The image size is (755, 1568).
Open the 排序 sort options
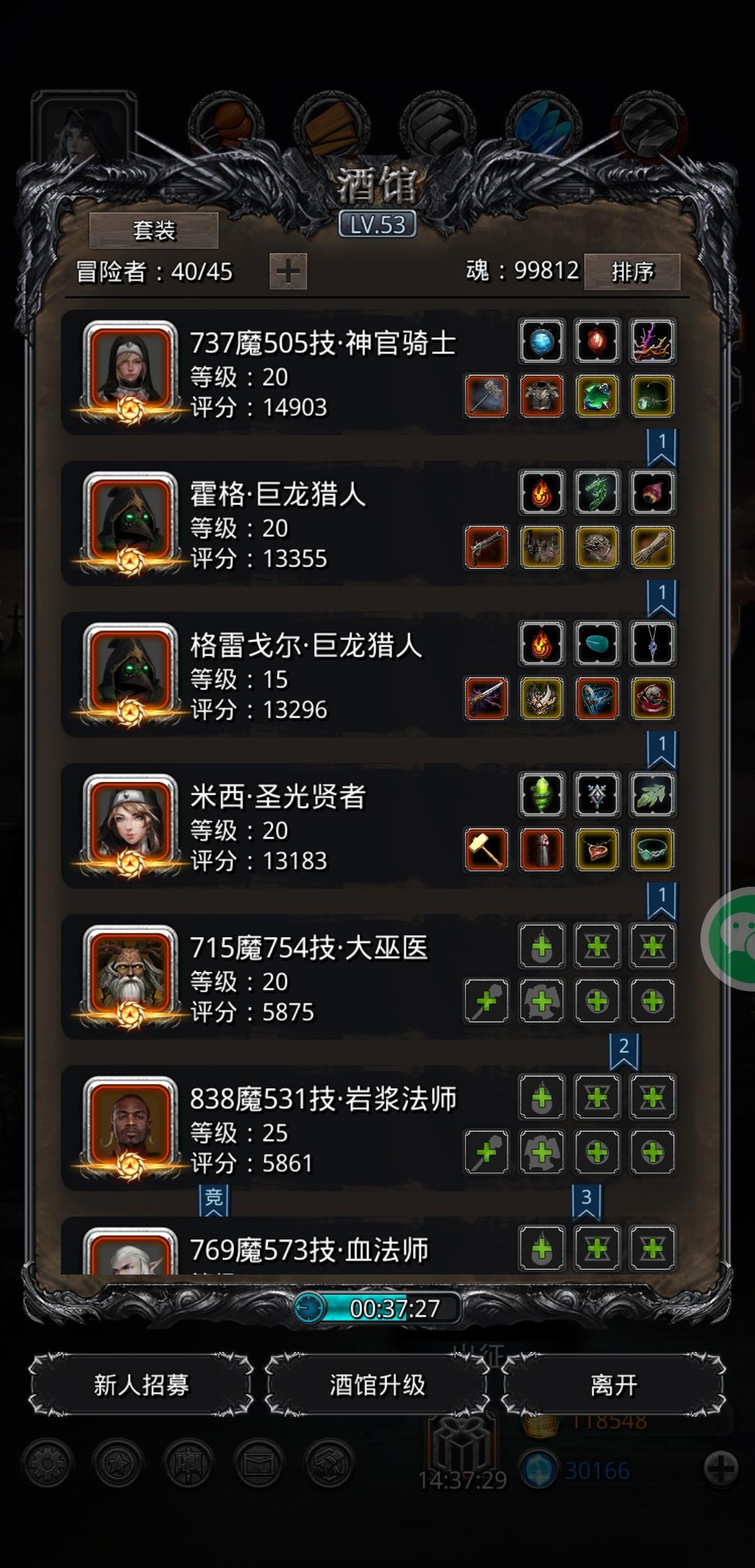(x=632, y=271)
